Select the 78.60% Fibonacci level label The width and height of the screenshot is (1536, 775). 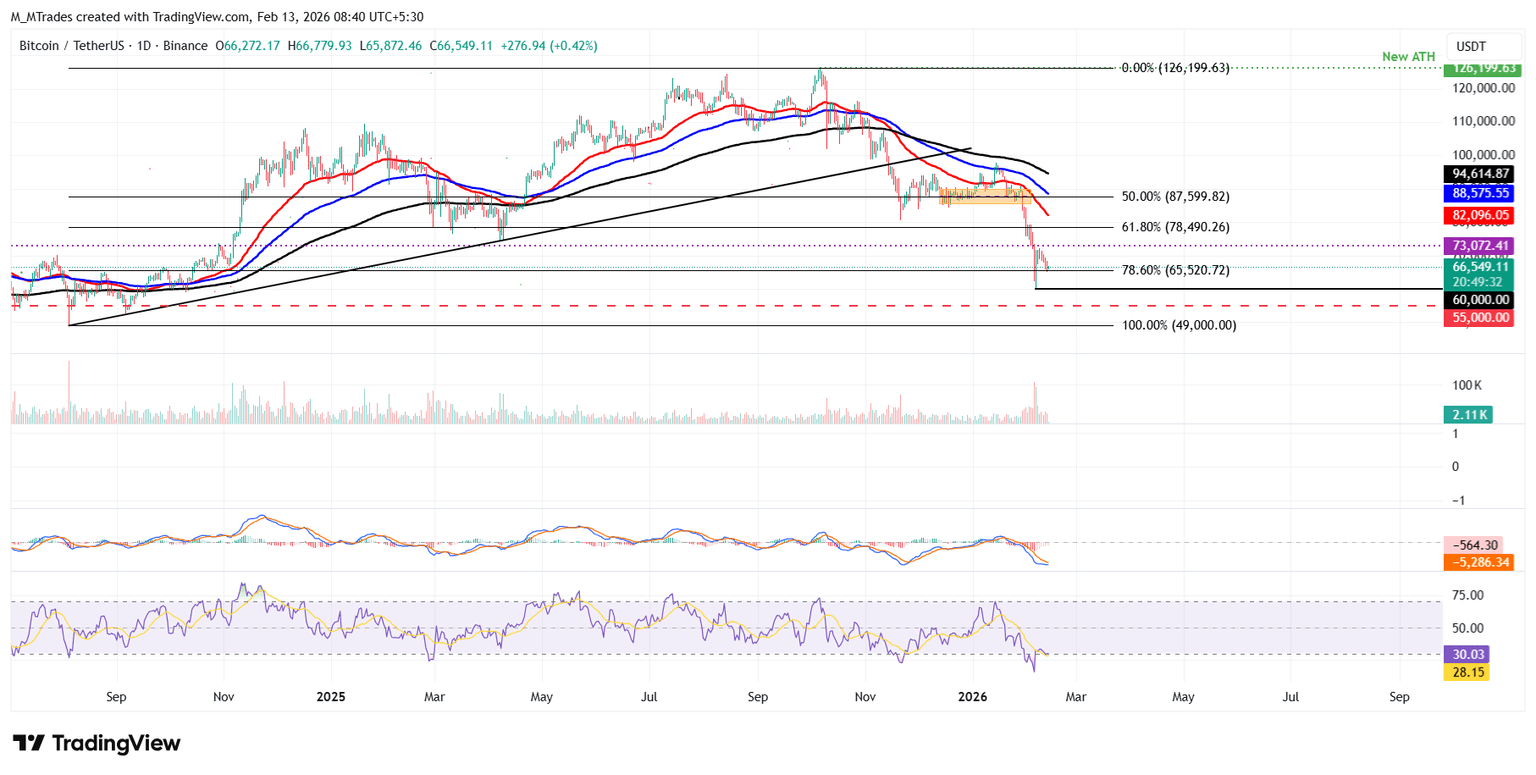click(1176, 270)
